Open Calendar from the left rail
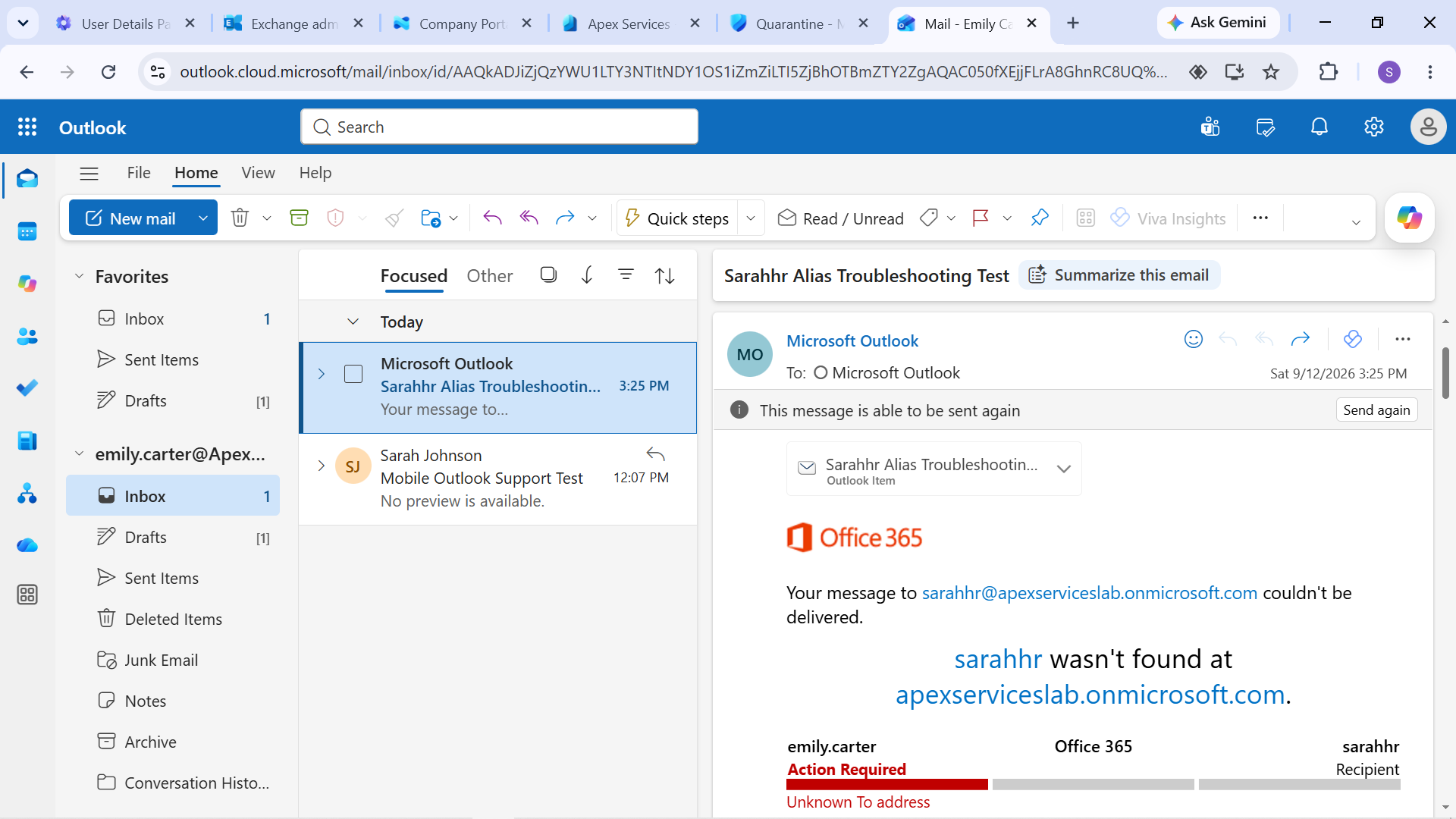Image resolution: width=1456 pixels, height=819 pixels. (x=27, y=231)
